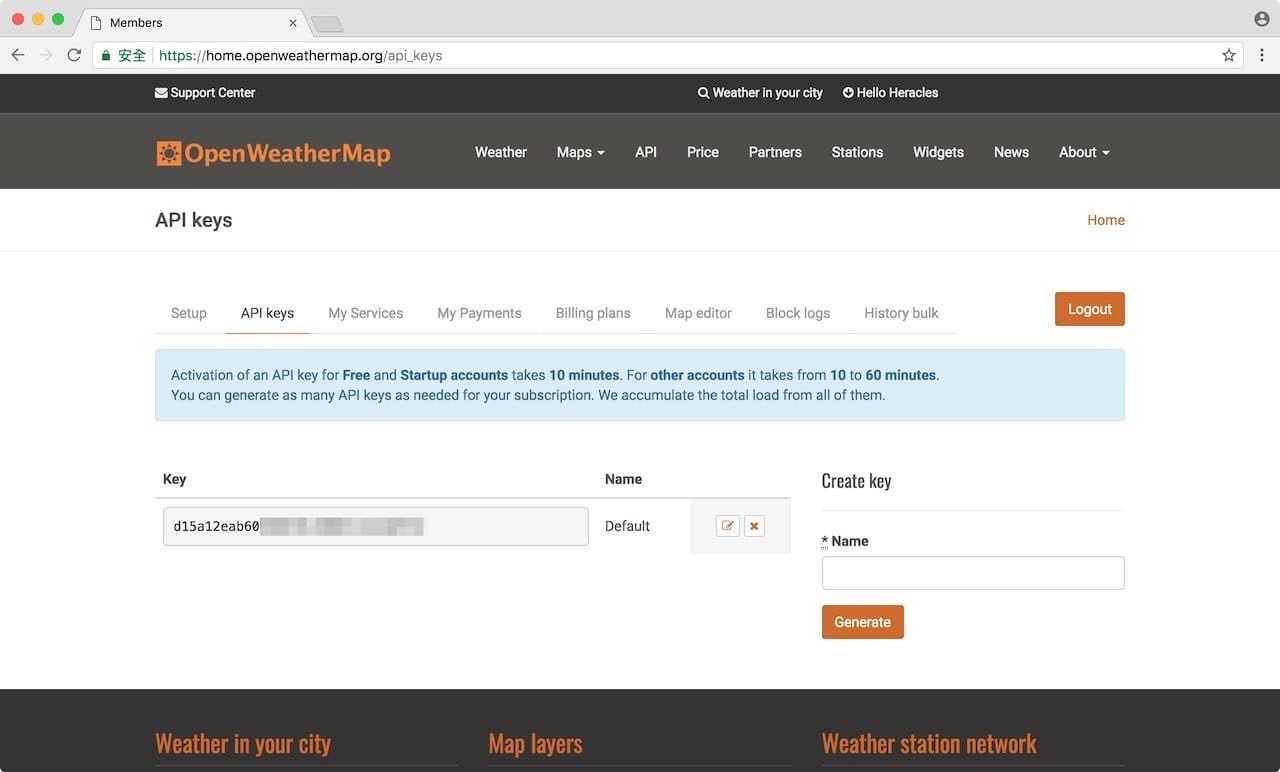Expand the Maps dropdown menu
The width and height of the screenshot is (1280, 772).
(x=580, y=152)
